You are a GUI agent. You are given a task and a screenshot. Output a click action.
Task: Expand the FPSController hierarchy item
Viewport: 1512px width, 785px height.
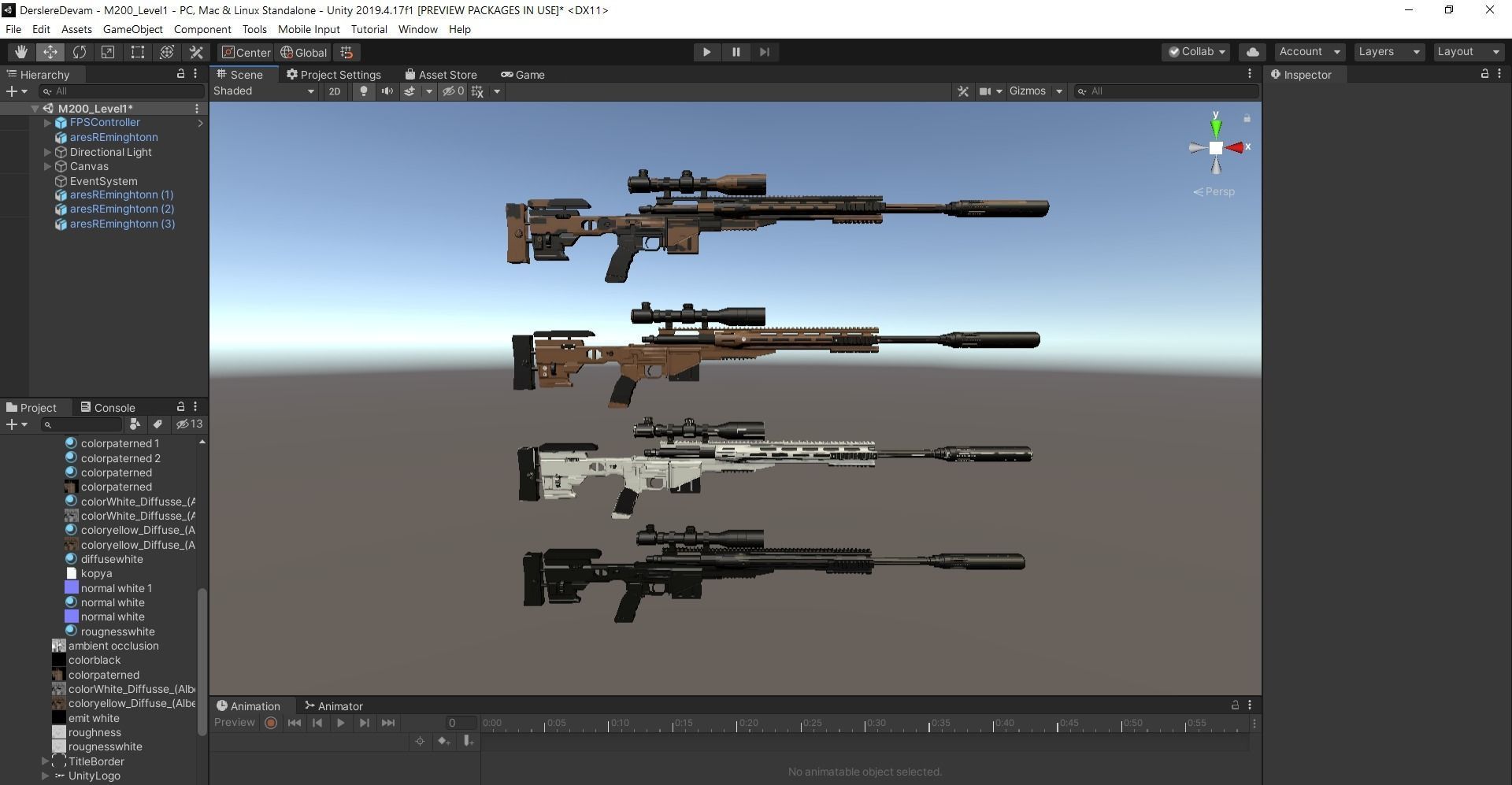coord(47,123)
